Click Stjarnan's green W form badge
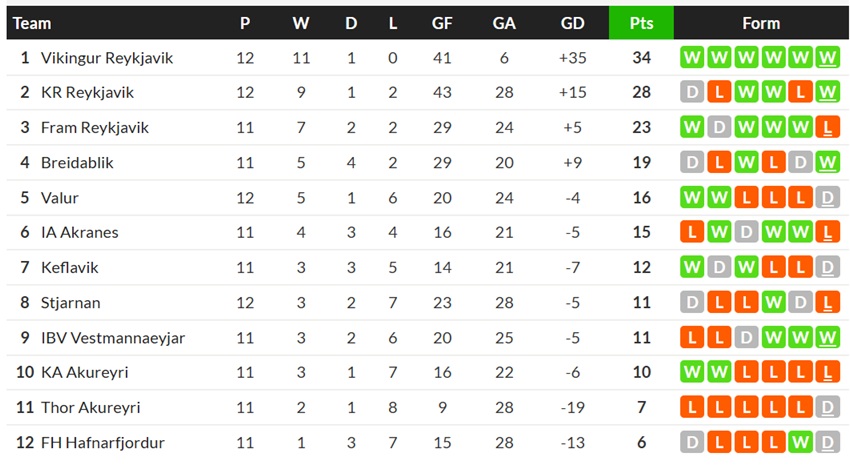Viewport: 850px width, 475px height. [x=773, y=303]
